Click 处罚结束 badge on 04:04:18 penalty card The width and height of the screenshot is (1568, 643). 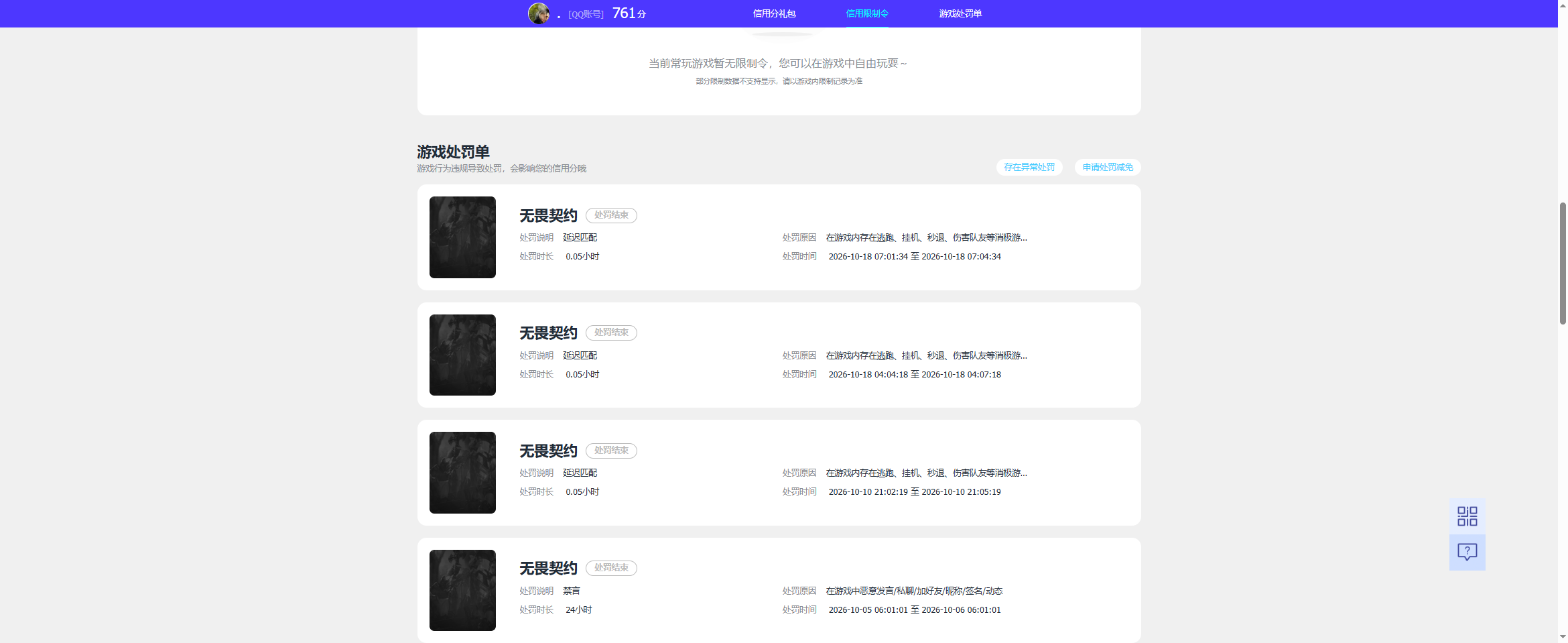[611, 333]
